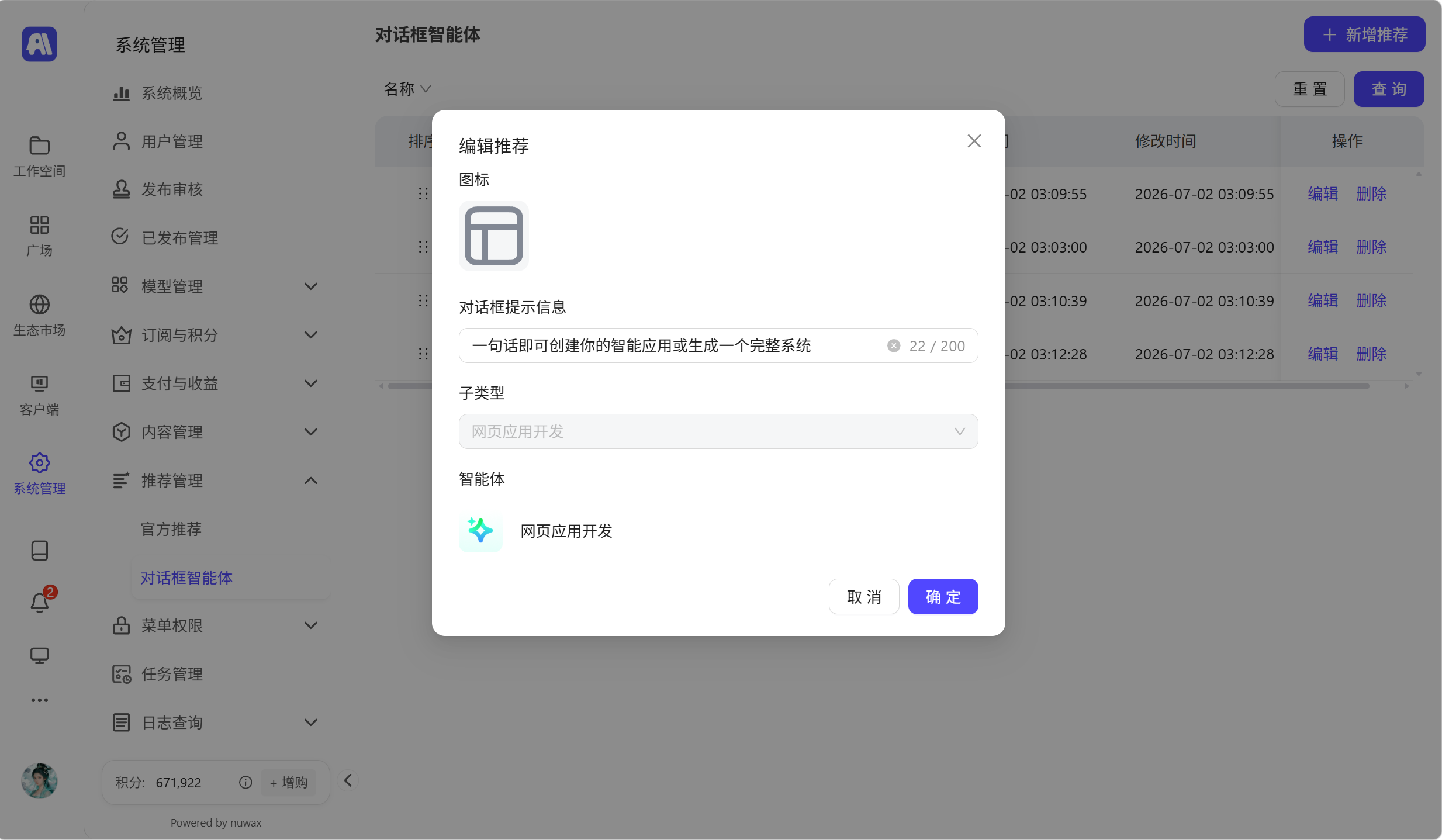Open the 工作空间 workspace folder icon

pyautogui.click(x=39, y=145)
